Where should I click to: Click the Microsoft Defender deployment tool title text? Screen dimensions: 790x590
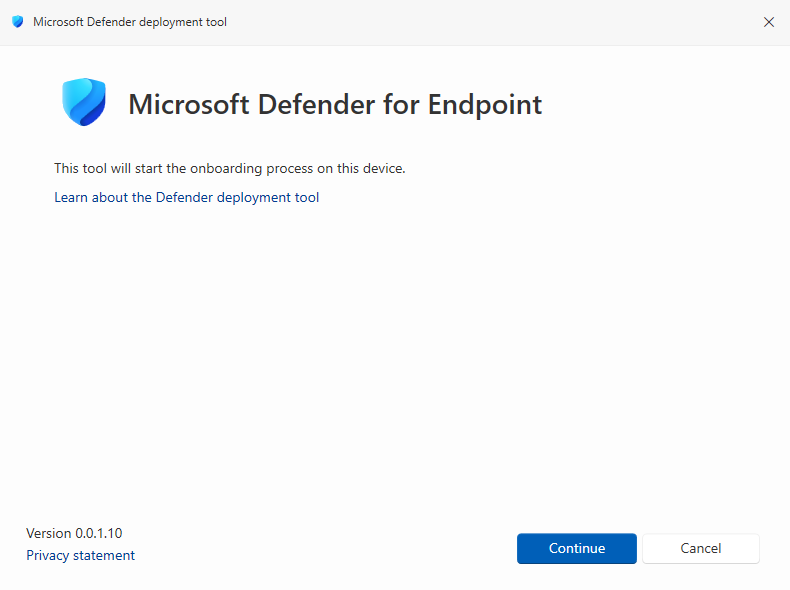click(x=130, y=22)
